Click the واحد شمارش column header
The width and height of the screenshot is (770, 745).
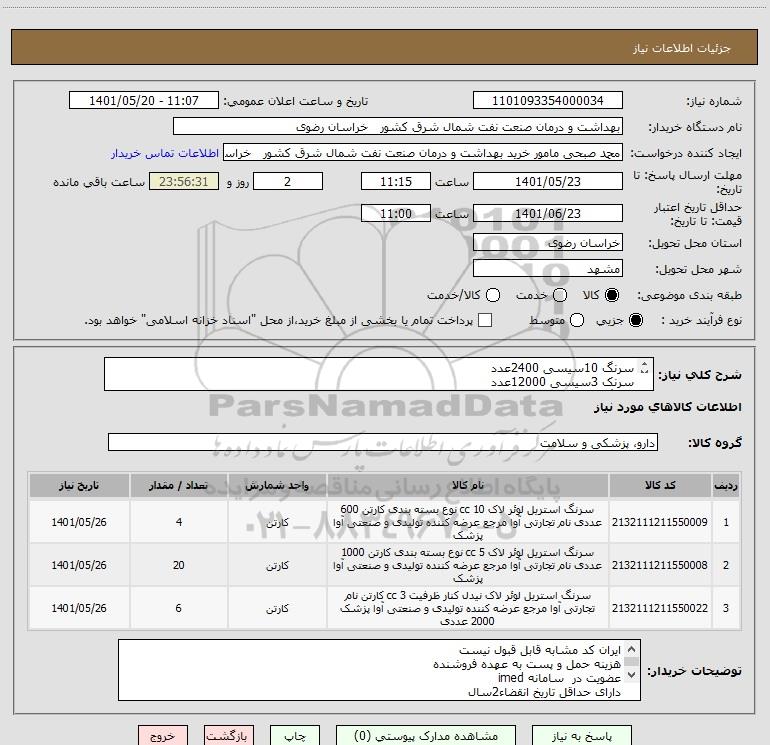(277, 486)
